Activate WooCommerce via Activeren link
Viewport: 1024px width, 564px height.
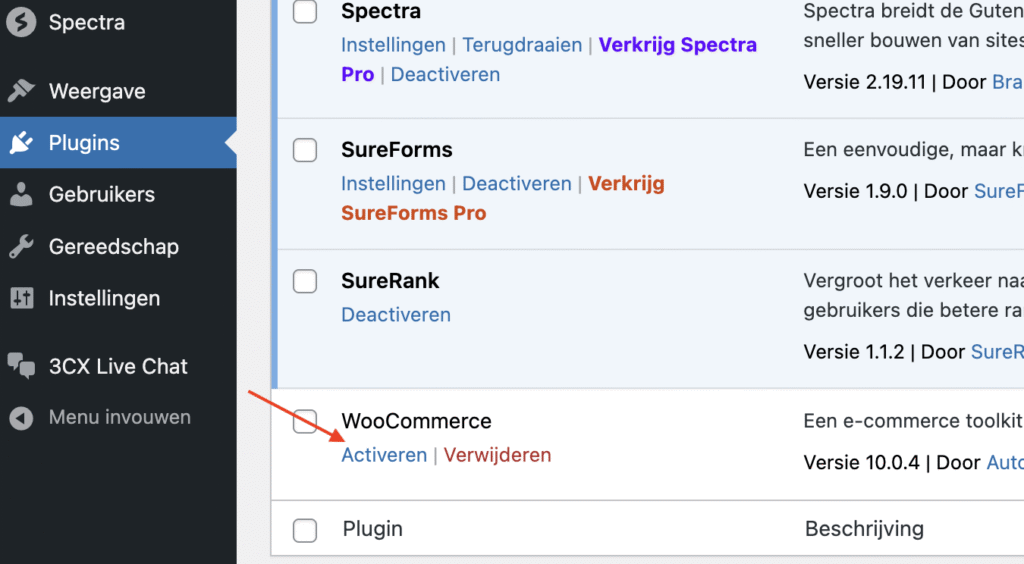(x=384, y=455)
